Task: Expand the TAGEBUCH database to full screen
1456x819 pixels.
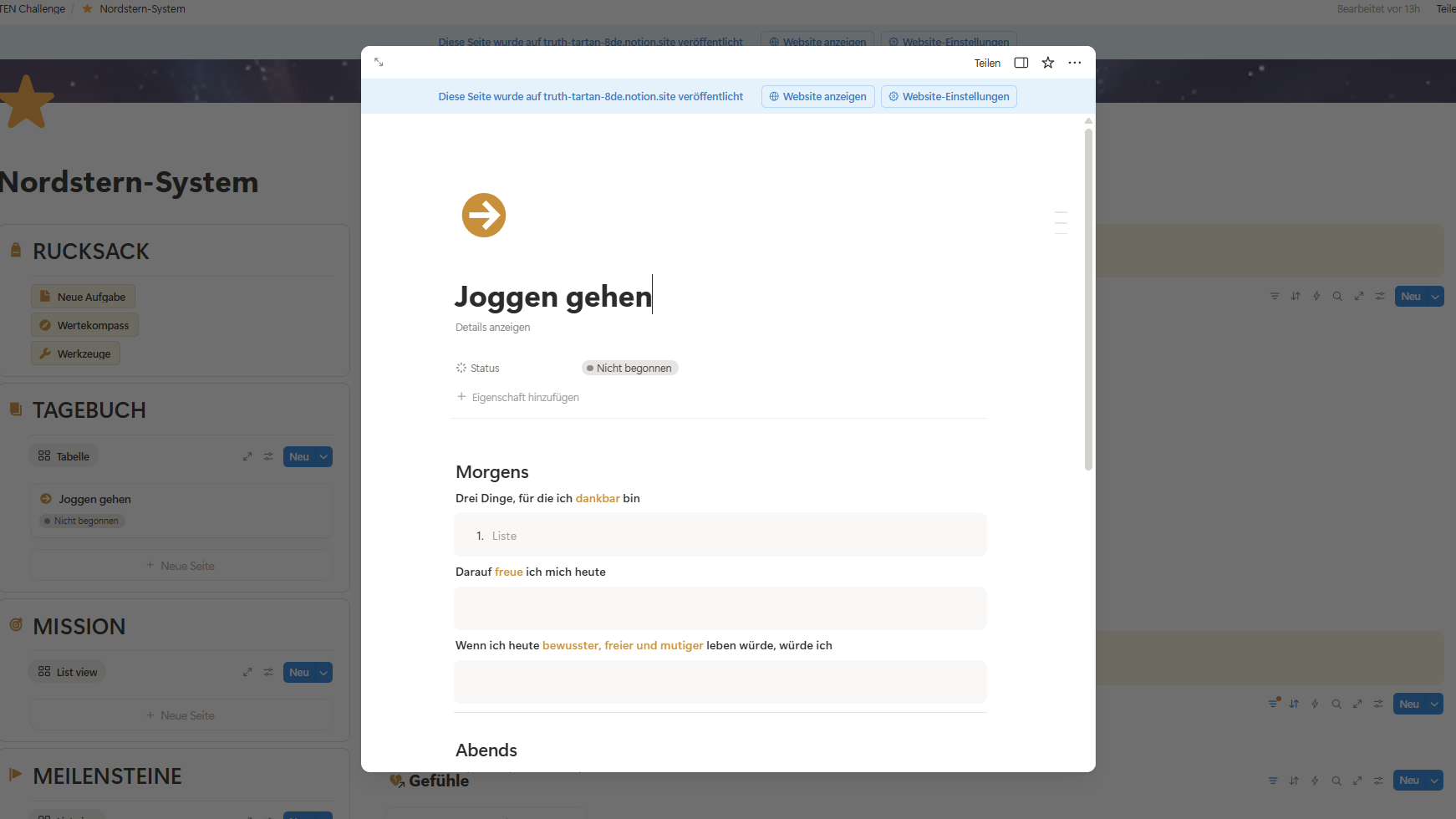Action: click(247, 457)
